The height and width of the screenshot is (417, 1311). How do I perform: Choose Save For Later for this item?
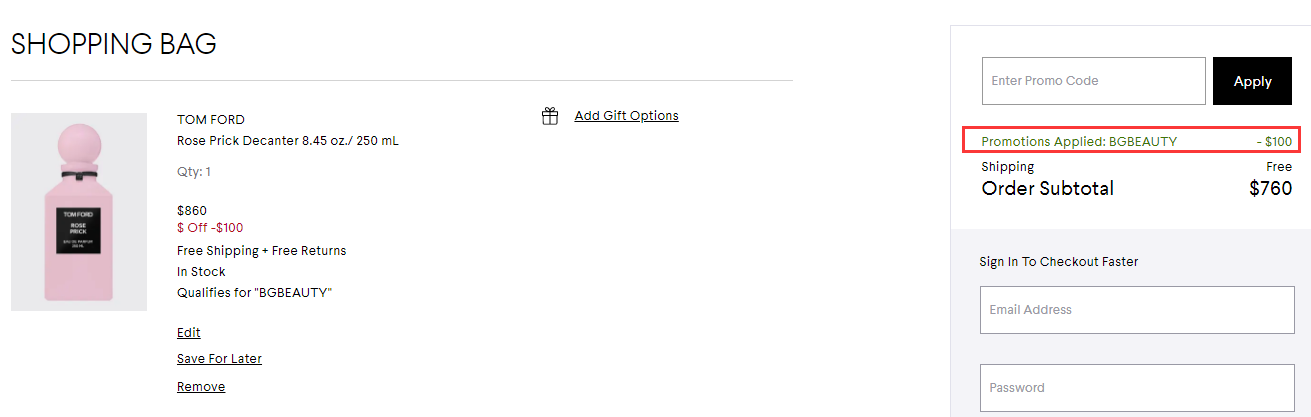(219, 359)
